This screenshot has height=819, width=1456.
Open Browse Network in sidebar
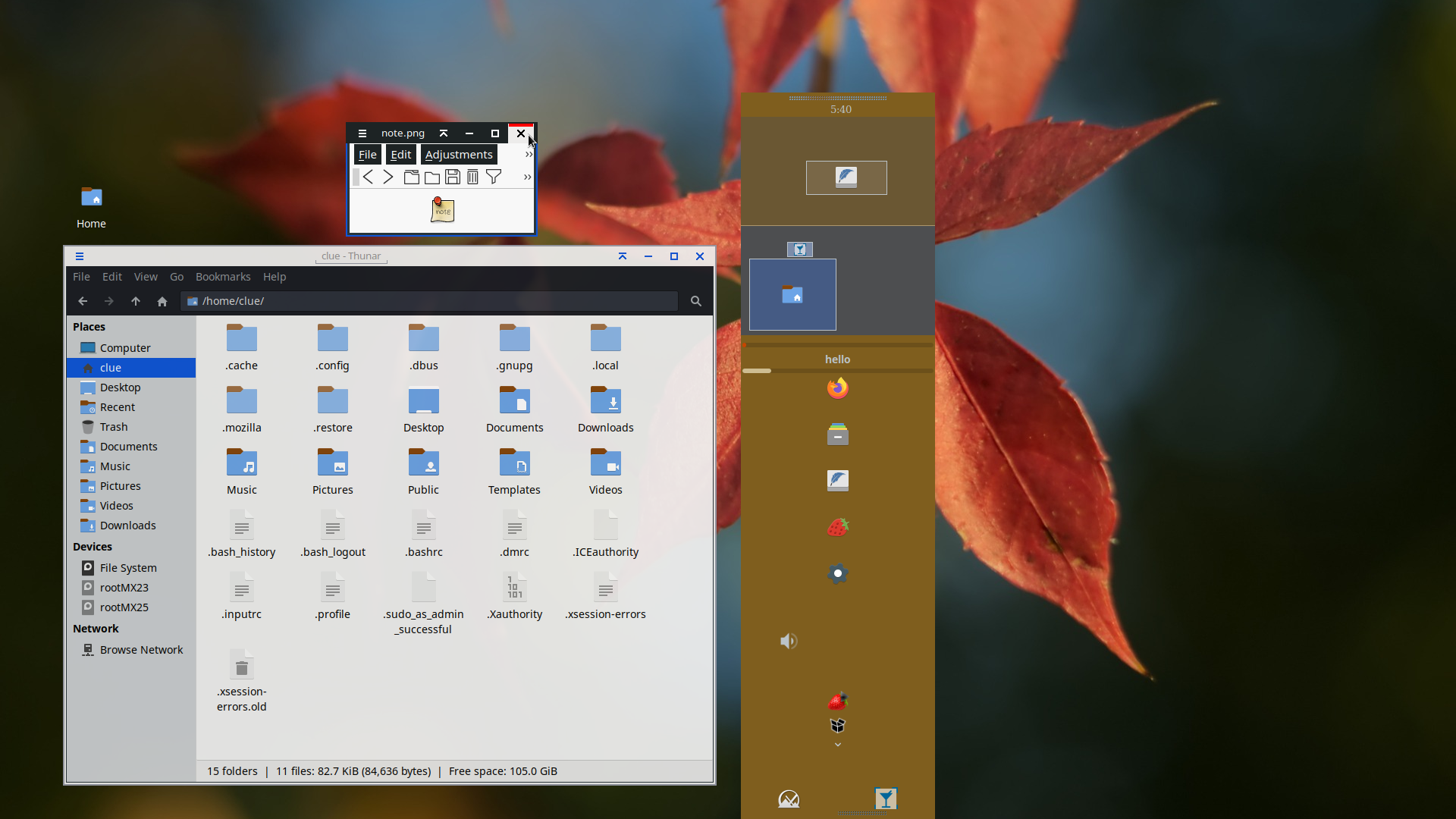[141, 650]
